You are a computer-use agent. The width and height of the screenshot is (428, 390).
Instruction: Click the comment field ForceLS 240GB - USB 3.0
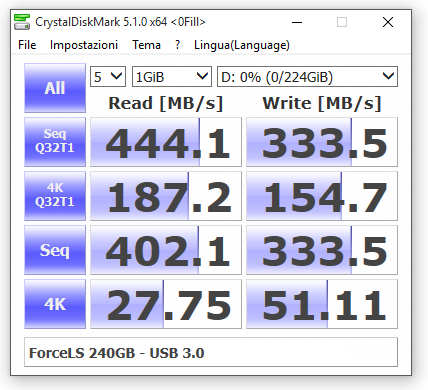[x=211, y=352]
